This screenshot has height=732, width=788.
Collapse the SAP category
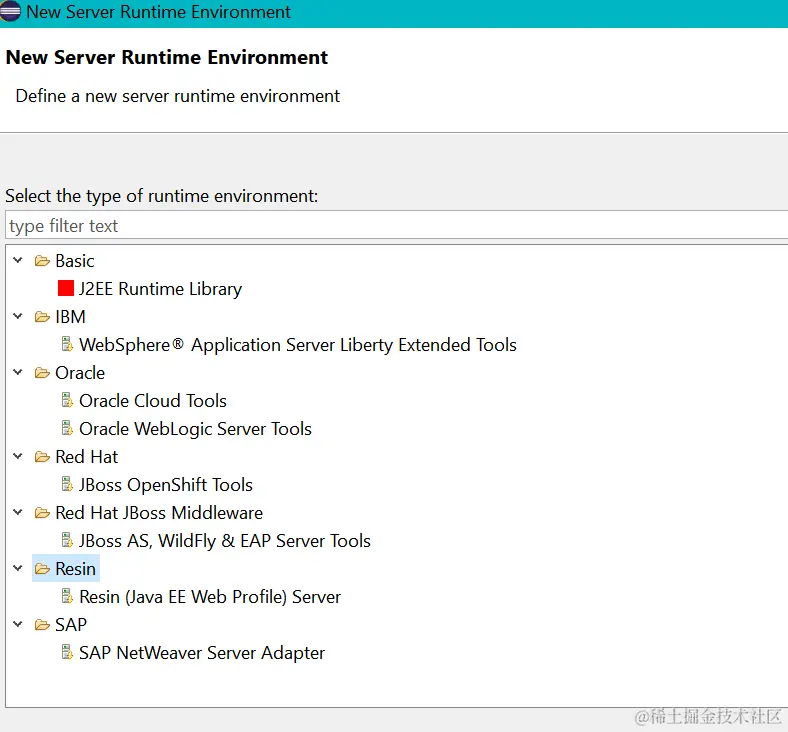tap(18, 624)
